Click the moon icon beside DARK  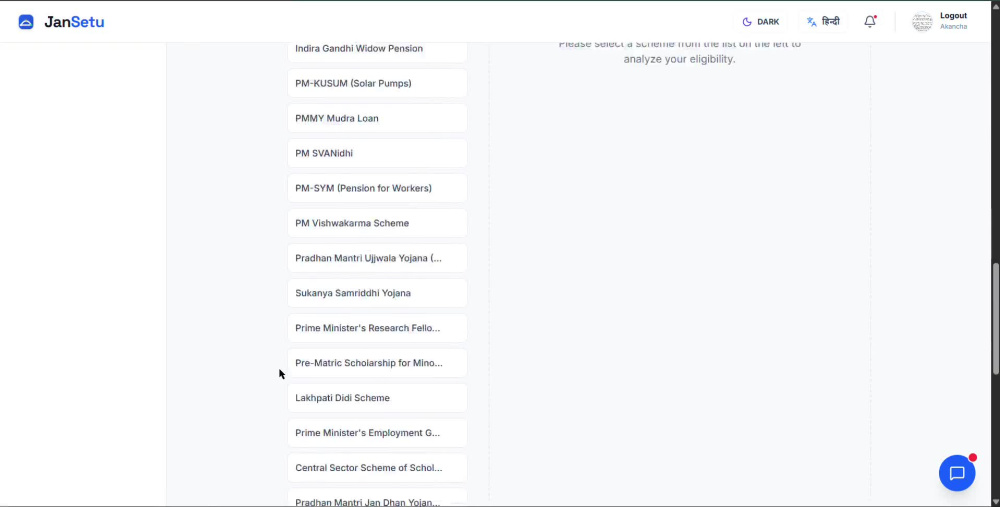click(x=747, y=22)
